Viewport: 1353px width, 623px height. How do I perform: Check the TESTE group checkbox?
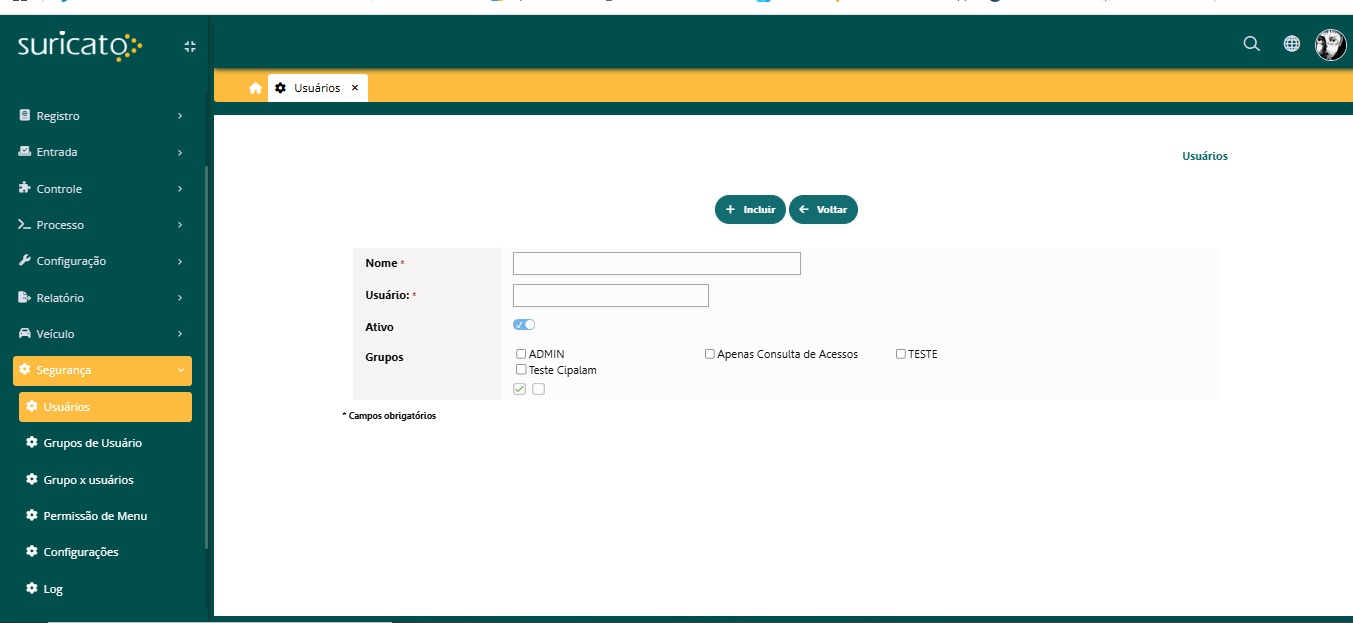coord(901,354)
